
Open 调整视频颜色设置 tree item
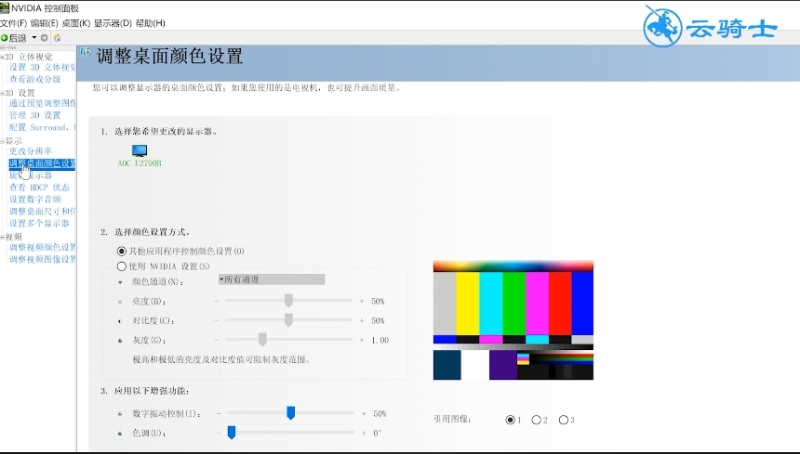click(x=42, y=247)
